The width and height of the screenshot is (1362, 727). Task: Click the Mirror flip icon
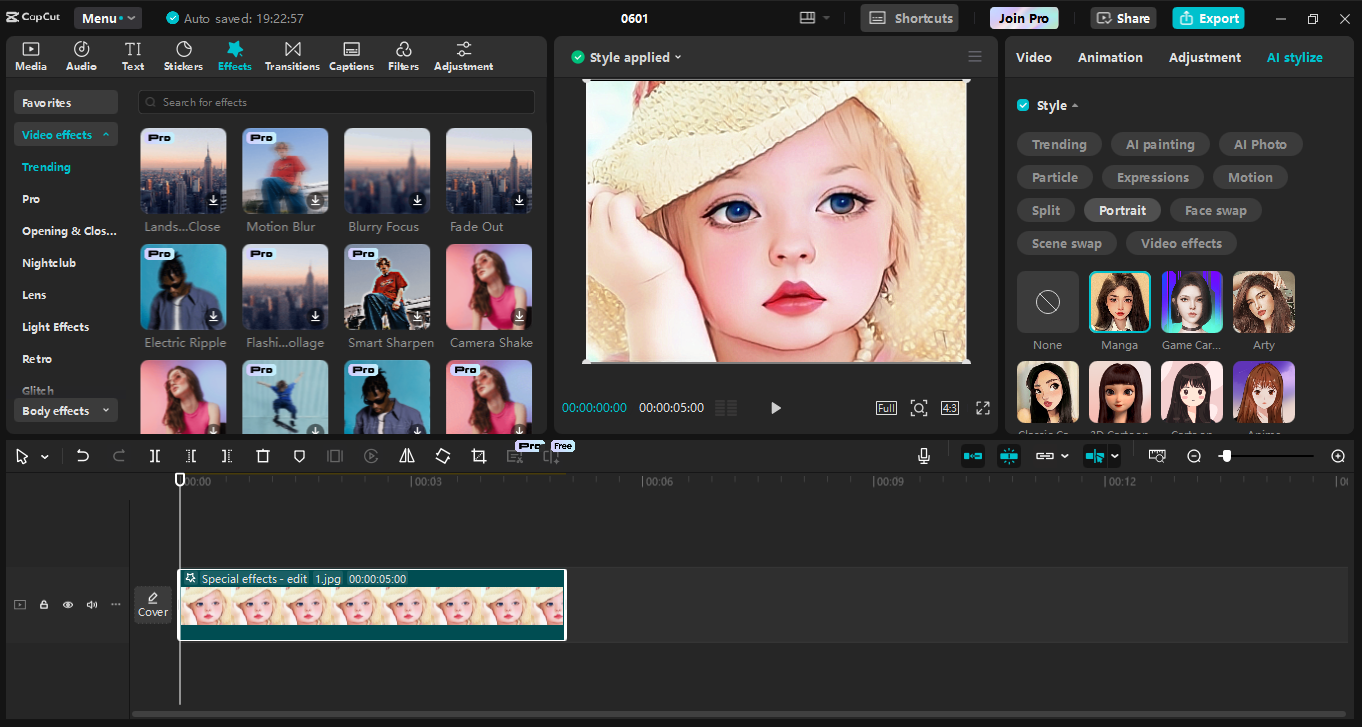tap(407, 456)
